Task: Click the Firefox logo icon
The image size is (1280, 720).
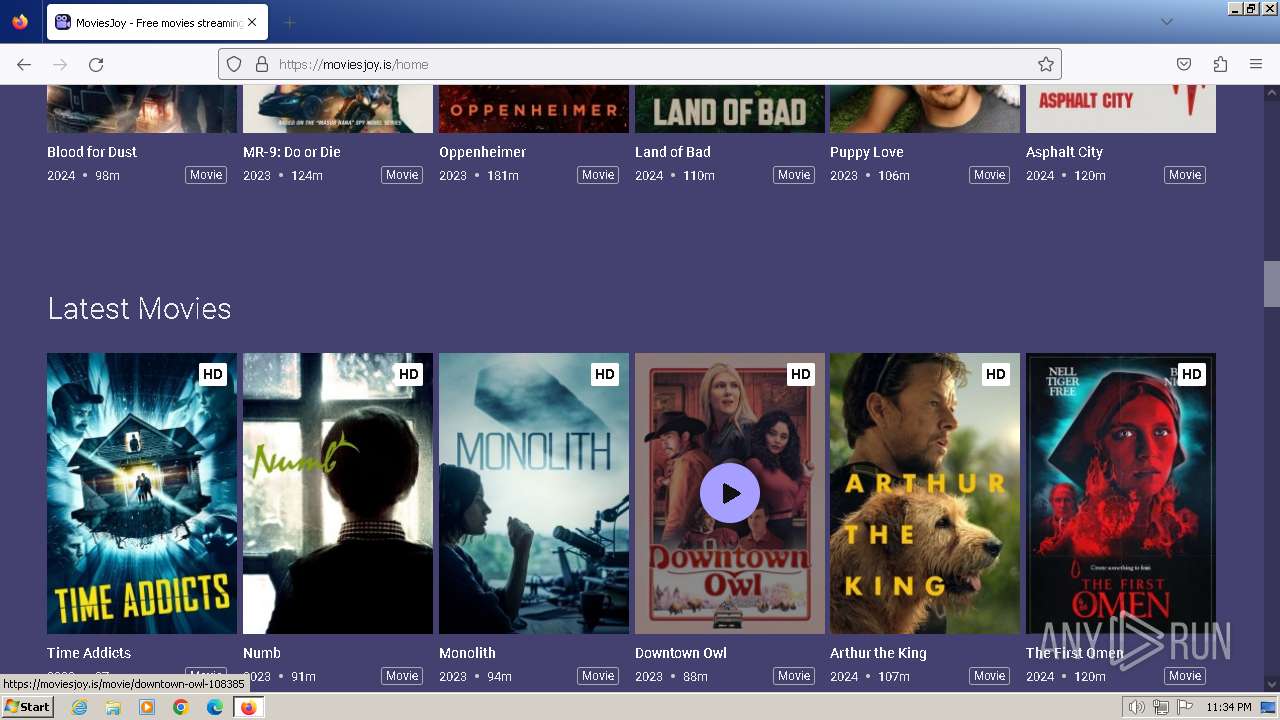Action: coord(20,22)
